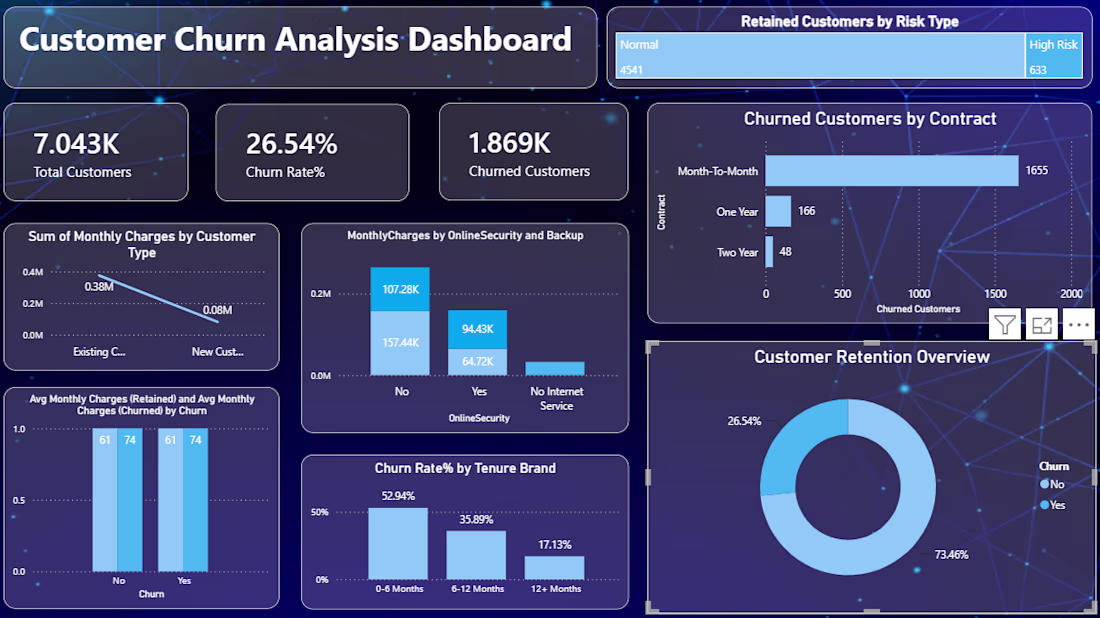Select the Churn Rate% card
Image resolution: width=1100 pixels, height=618 pixels.
(x=312, y=152)
